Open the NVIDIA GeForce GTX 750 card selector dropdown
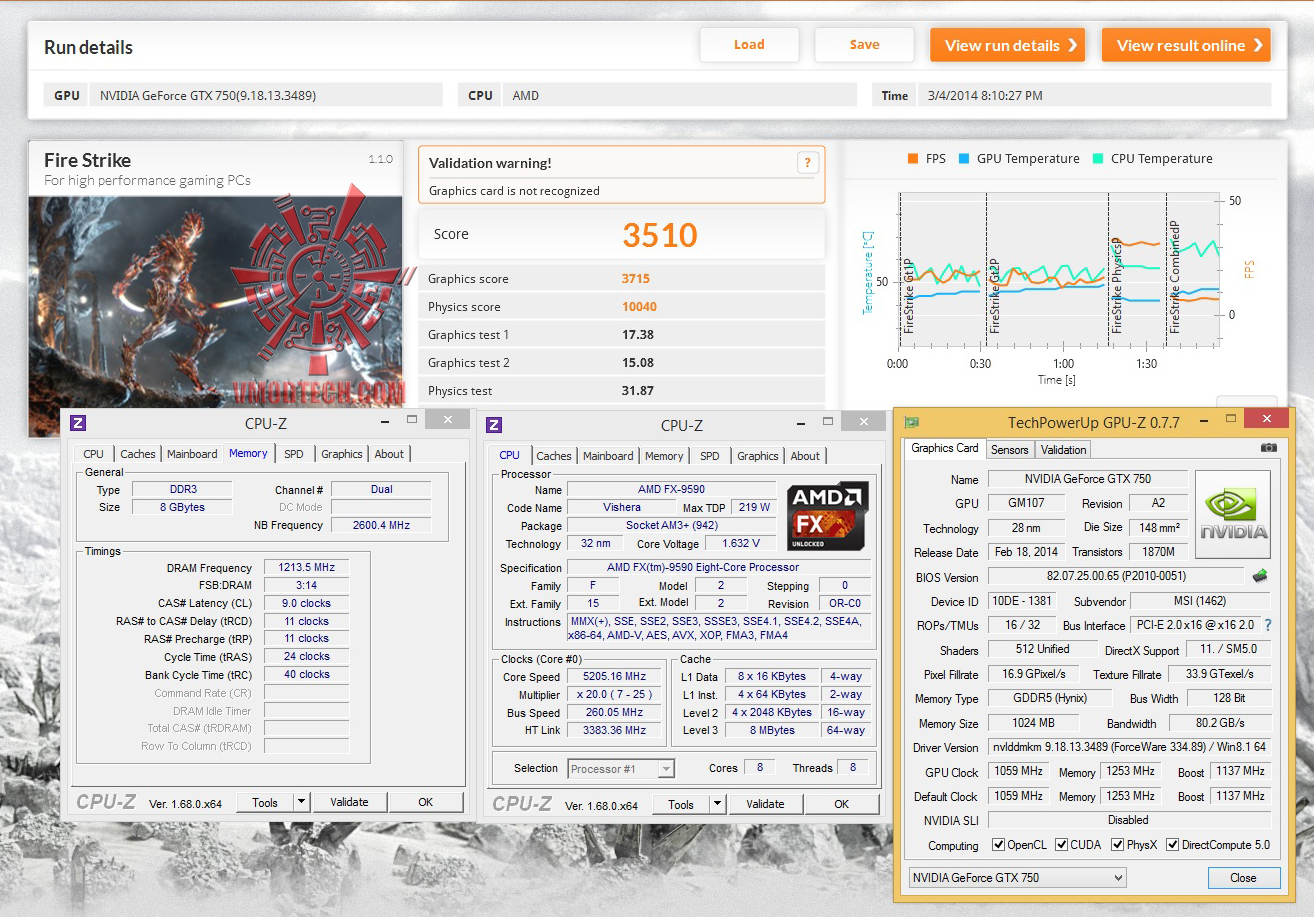1314x917 pixels. pos(1017,878)
